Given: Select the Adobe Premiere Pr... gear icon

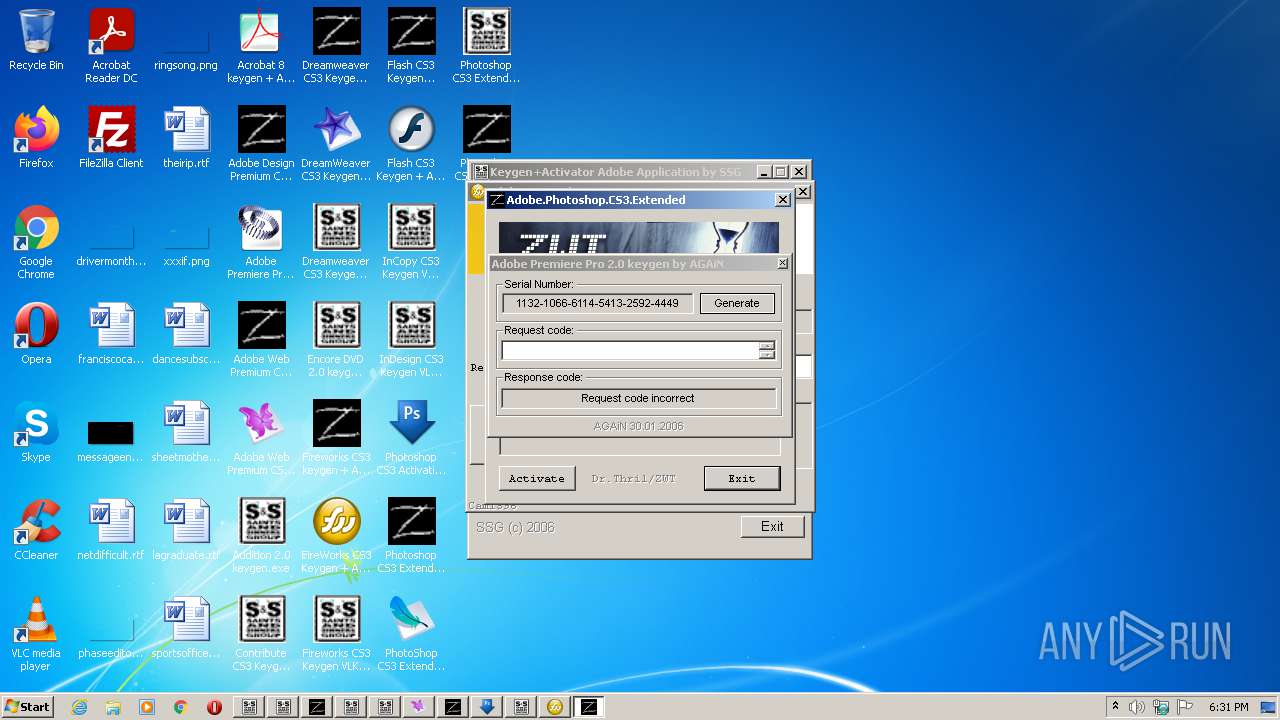Looking at the screenshot, I should point(261,242).
